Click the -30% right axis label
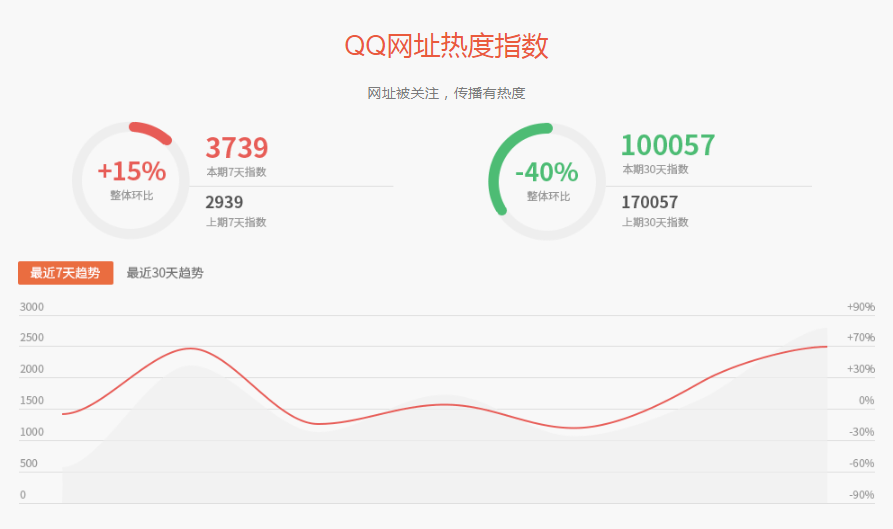 click(x=862, y=432)
